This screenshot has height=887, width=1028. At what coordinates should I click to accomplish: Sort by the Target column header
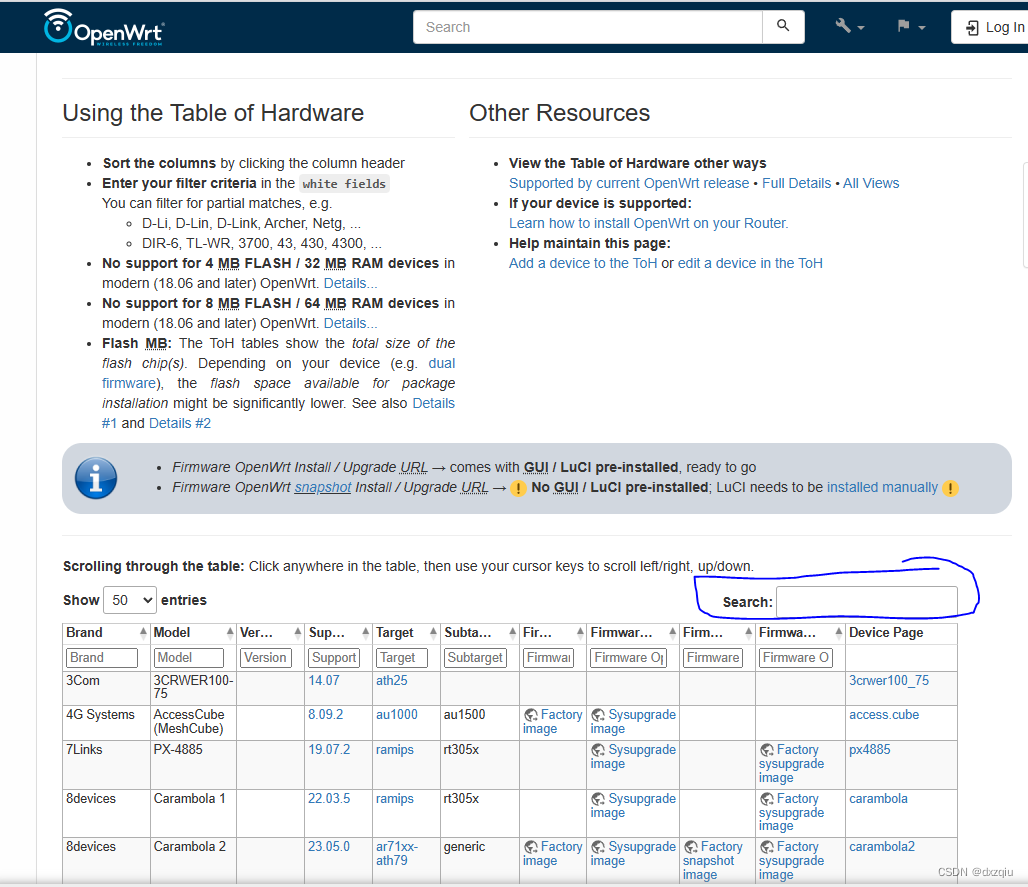click(406, 633)
